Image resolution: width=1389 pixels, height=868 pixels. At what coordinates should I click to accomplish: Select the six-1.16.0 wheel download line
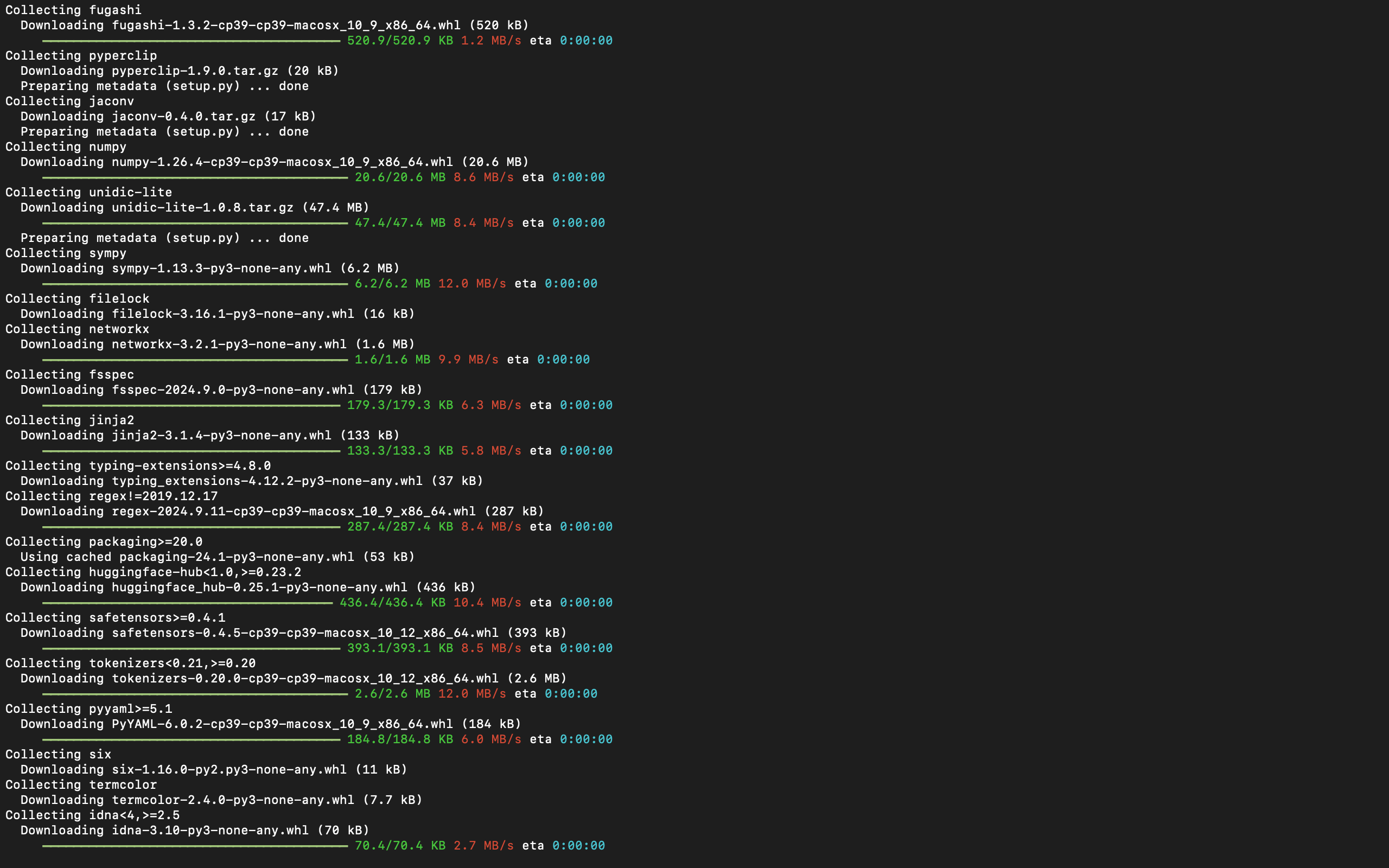(214, 770)
